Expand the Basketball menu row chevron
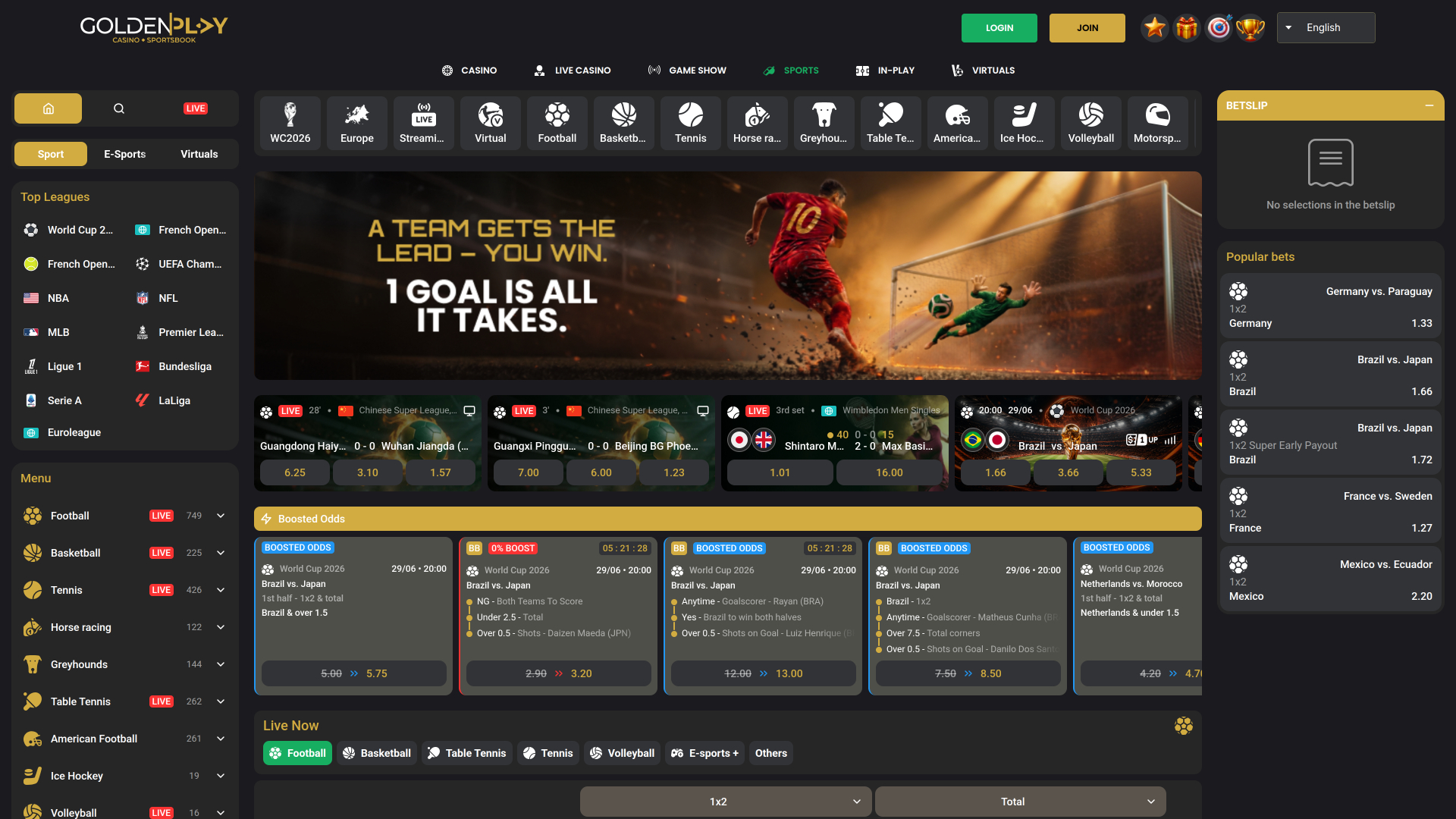Screen dimensions: 1456x819 coord(221,553)
